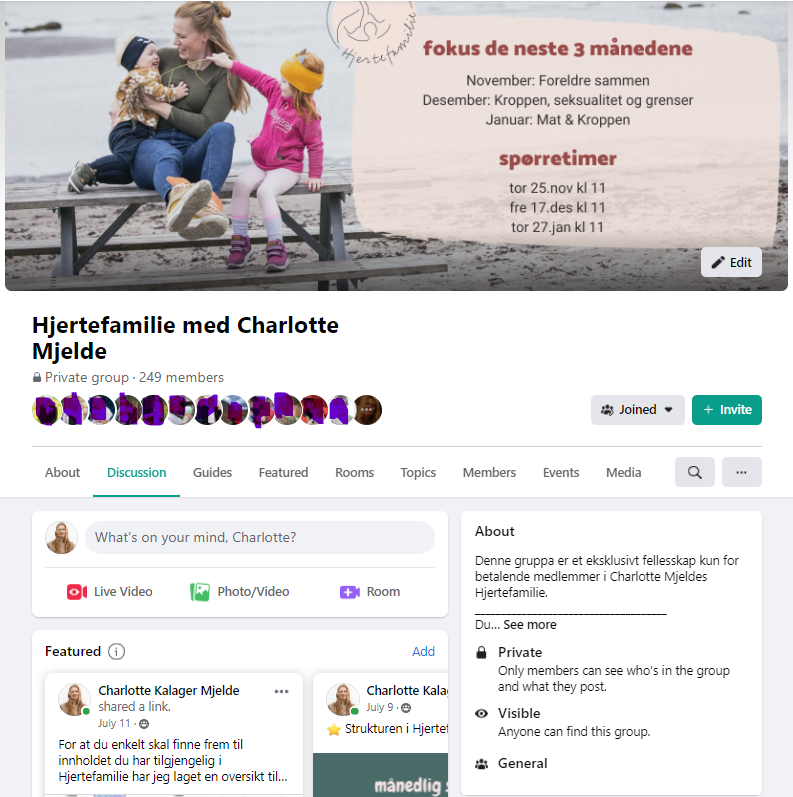Screen dimensions: 793x797
Task: Click Add in Featured section
Action: tap(423, 652)
